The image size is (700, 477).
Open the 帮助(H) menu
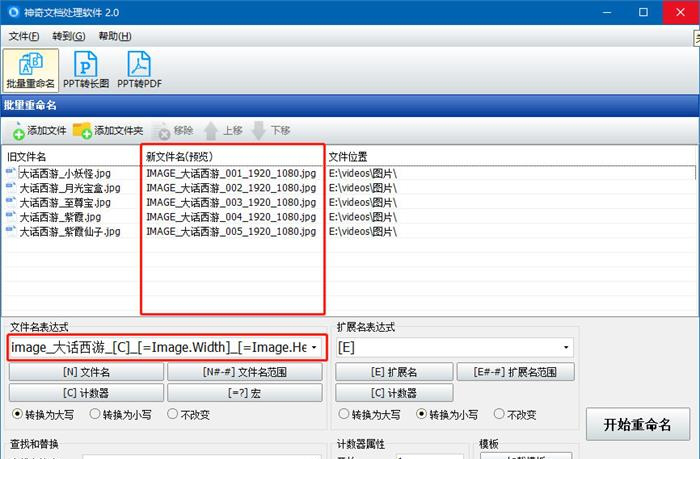[114, 36]
